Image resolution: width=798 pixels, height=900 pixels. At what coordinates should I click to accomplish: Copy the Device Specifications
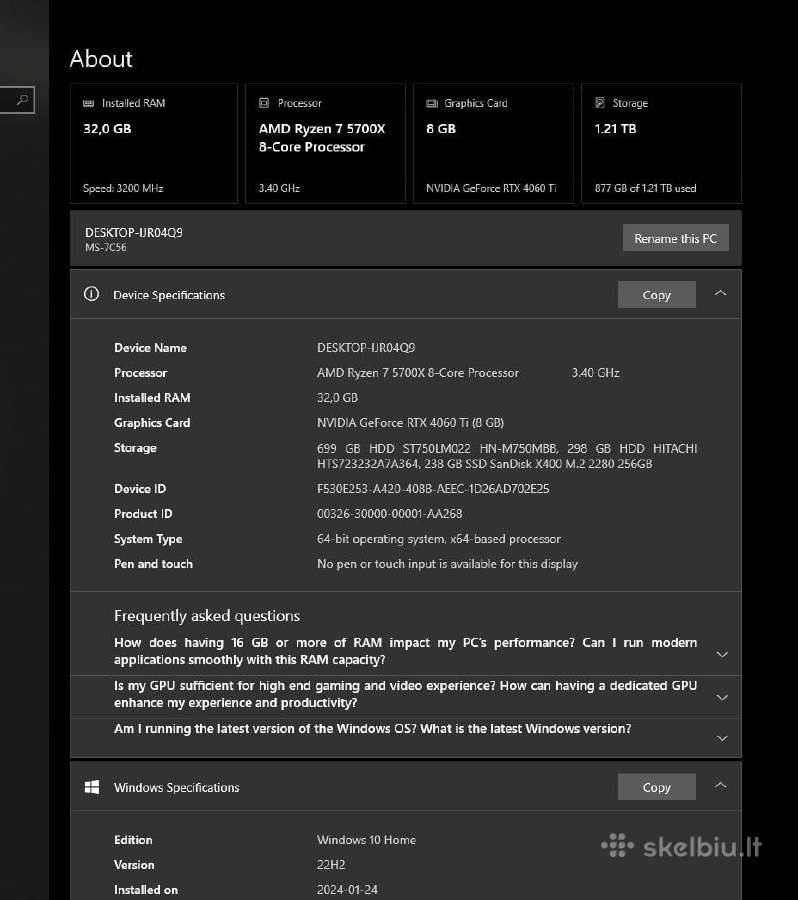pos(657,294)
